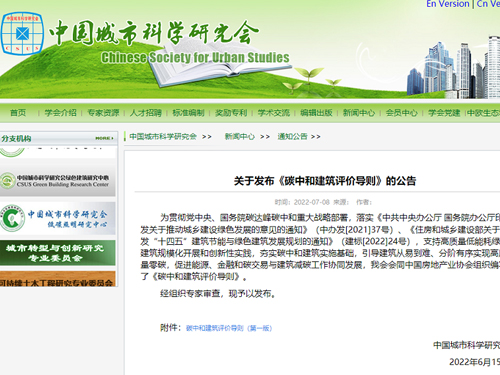500x375 pixels.
Task: Open the 标准编制 menu item
Action: pos(188,113)
